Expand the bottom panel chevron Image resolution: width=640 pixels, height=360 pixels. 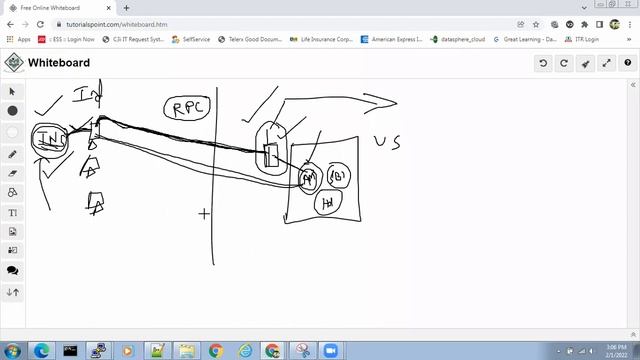633,335
